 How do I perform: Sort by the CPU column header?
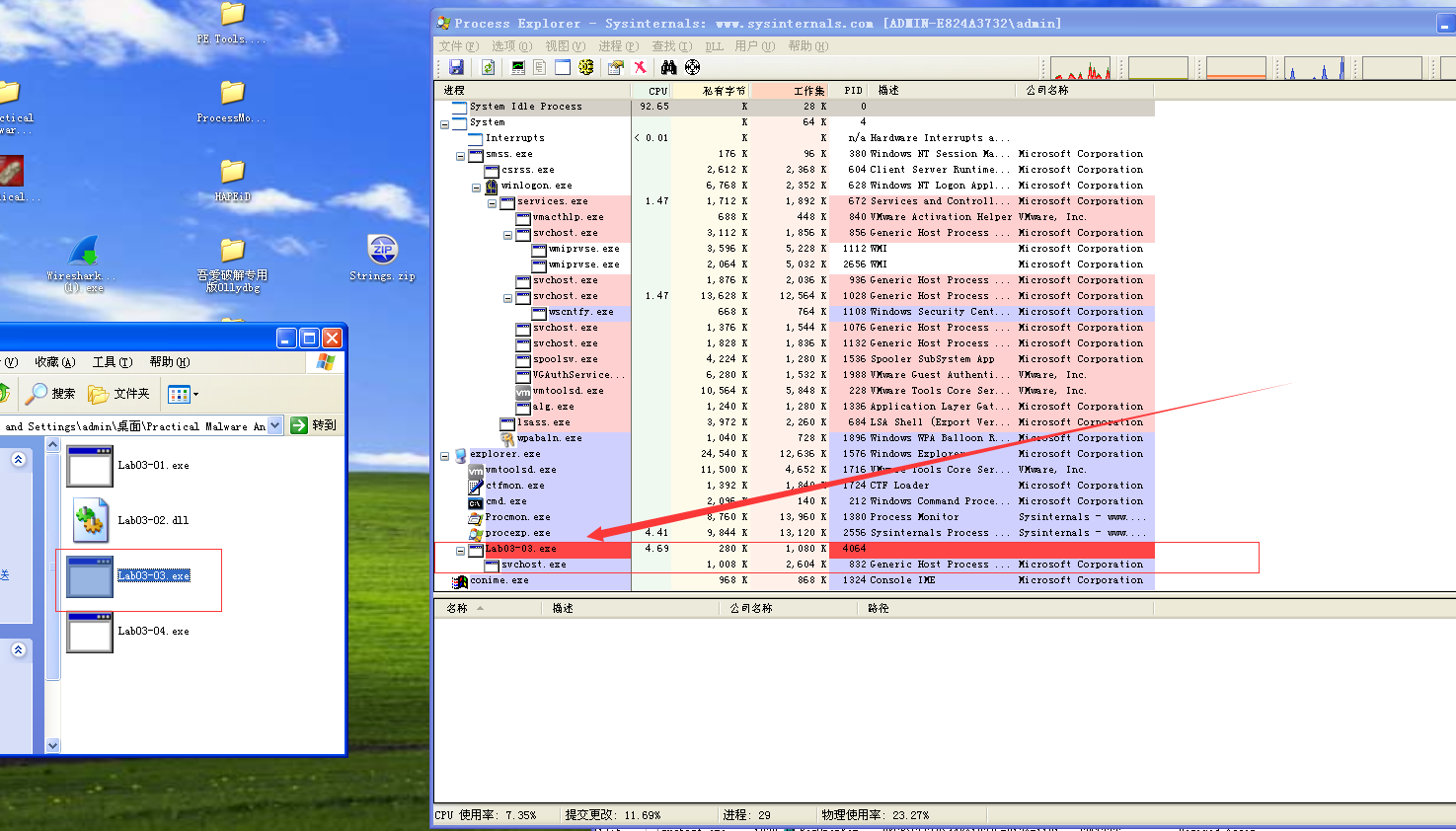tap(651, 90)
